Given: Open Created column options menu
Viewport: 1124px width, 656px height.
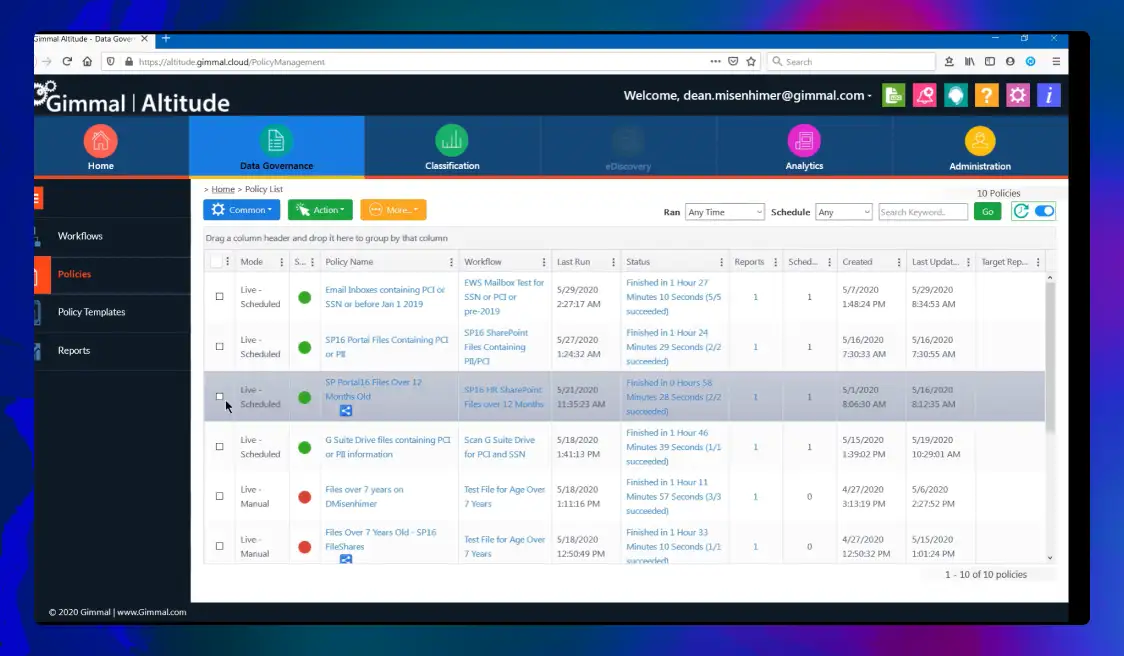Looking at the screenshot, I should point(899,262).
